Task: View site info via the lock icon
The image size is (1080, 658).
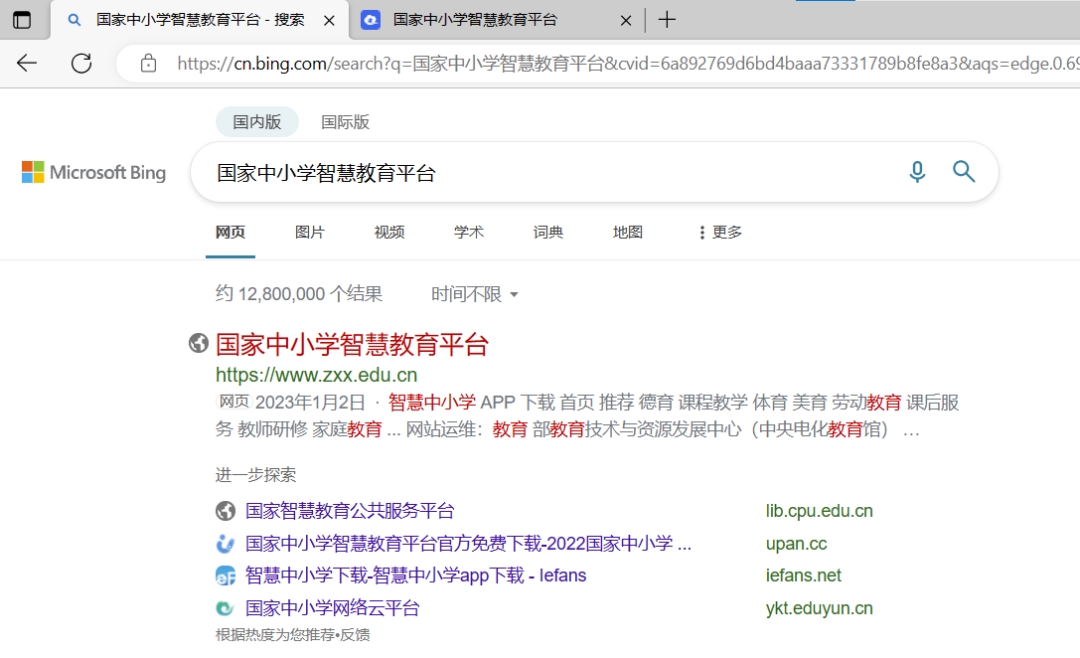Action: click(x=148, y=63)
